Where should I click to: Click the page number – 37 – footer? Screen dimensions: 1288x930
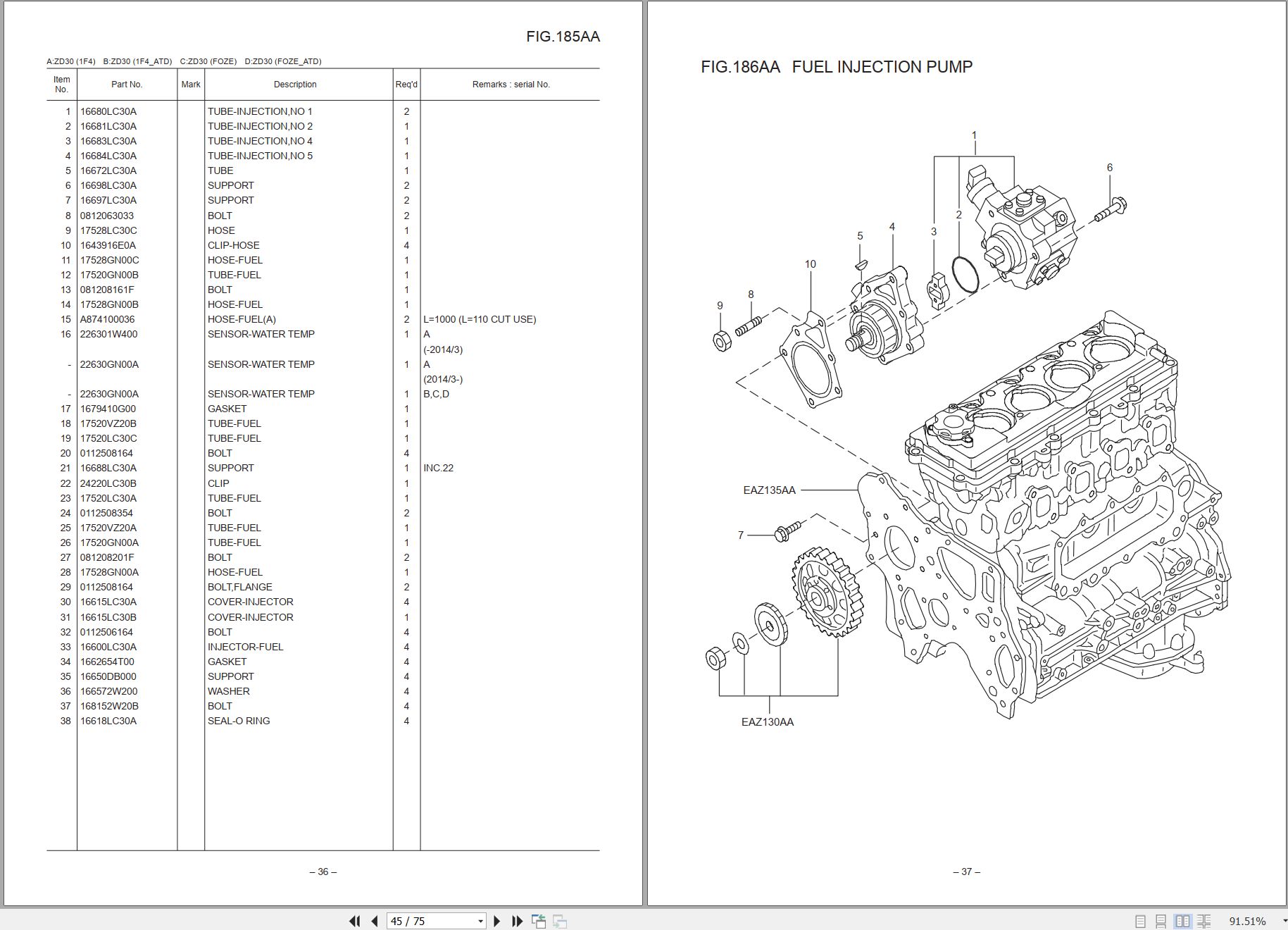click(967, 872)
